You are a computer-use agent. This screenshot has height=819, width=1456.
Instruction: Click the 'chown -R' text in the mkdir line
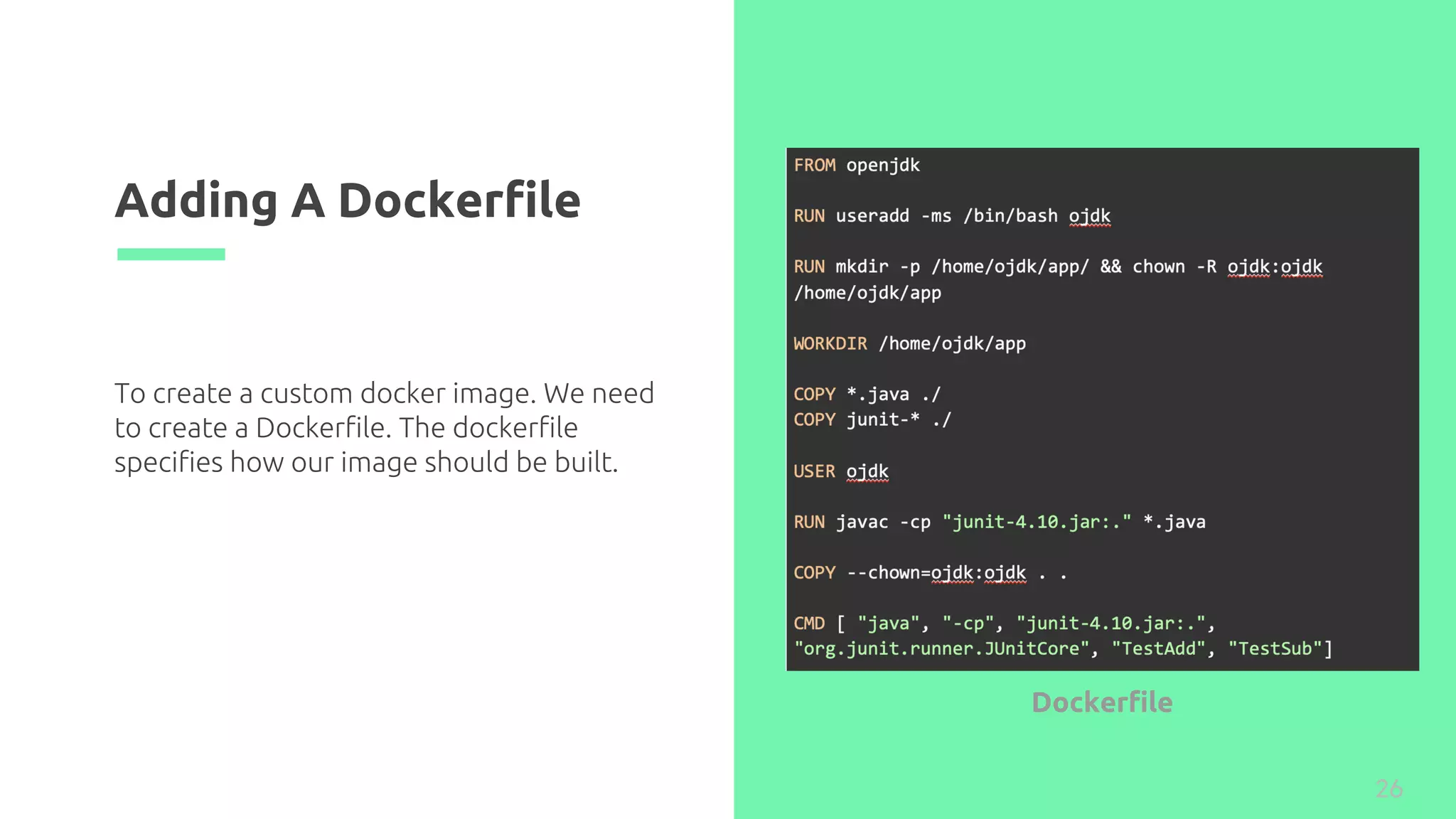[1174, 267]
